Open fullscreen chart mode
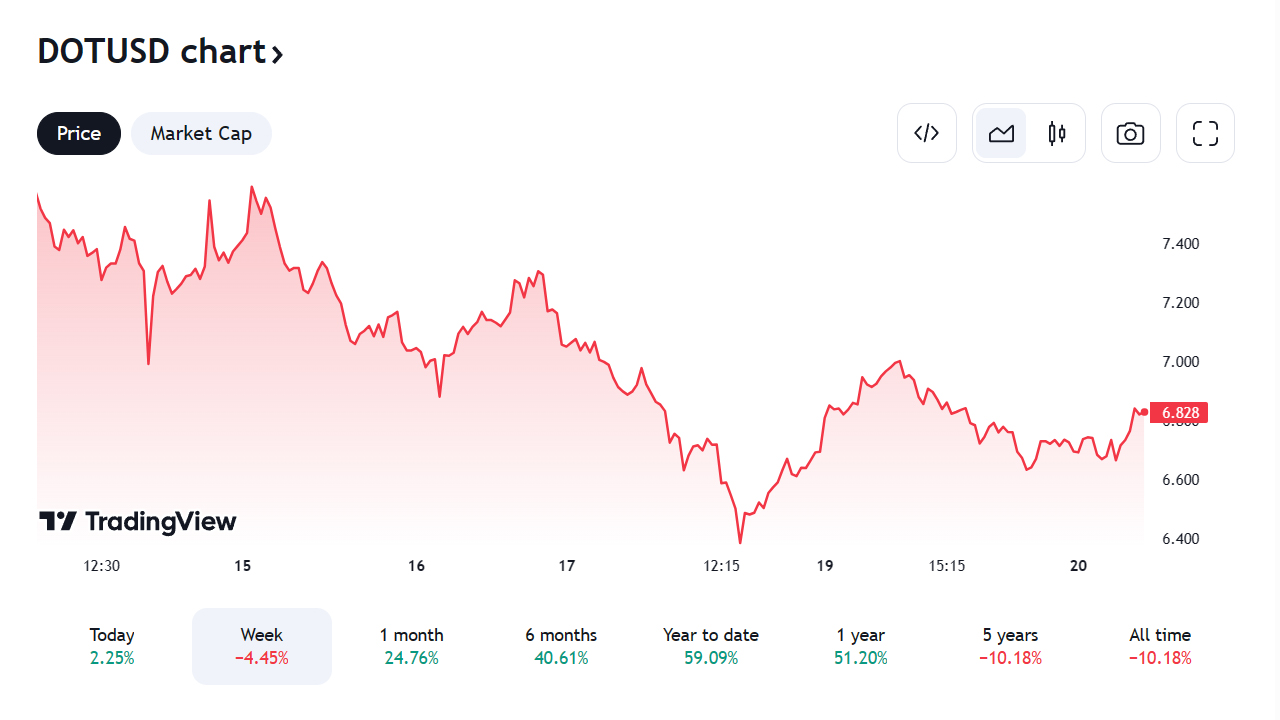Image resolution: width=1280 pixels, height=720 pixels. click(x=1205, y=133)
